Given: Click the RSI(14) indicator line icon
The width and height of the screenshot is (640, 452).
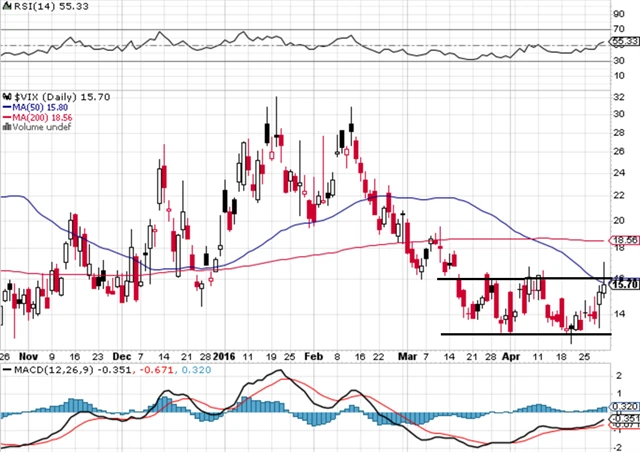Looking at the screenshot, I should [x=8, y=7].
